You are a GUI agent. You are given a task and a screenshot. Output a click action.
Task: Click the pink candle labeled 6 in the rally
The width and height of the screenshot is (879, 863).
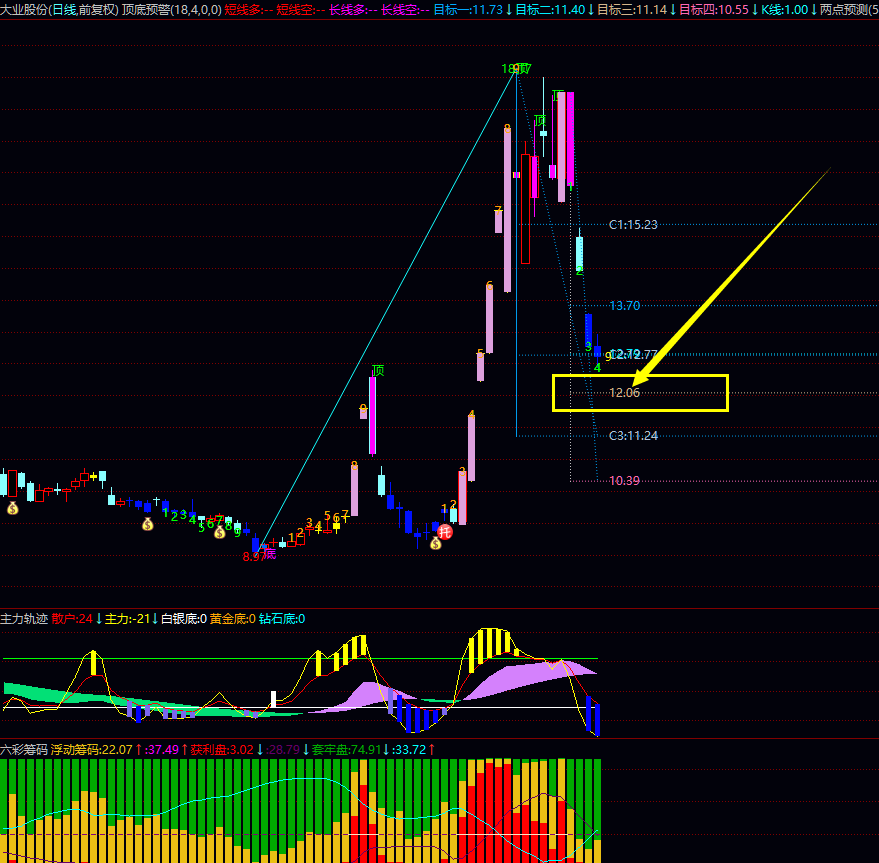489,319
